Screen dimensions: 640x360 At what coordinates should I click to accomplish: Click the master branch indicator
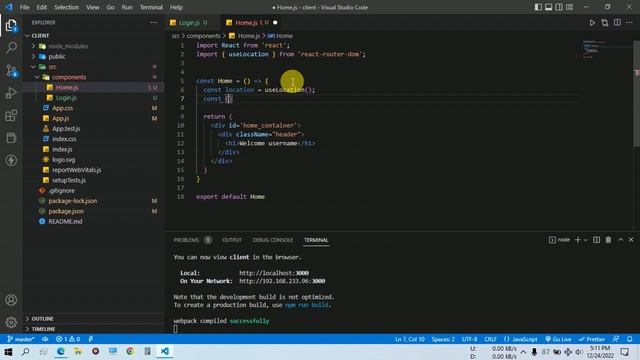coord(21,339)
